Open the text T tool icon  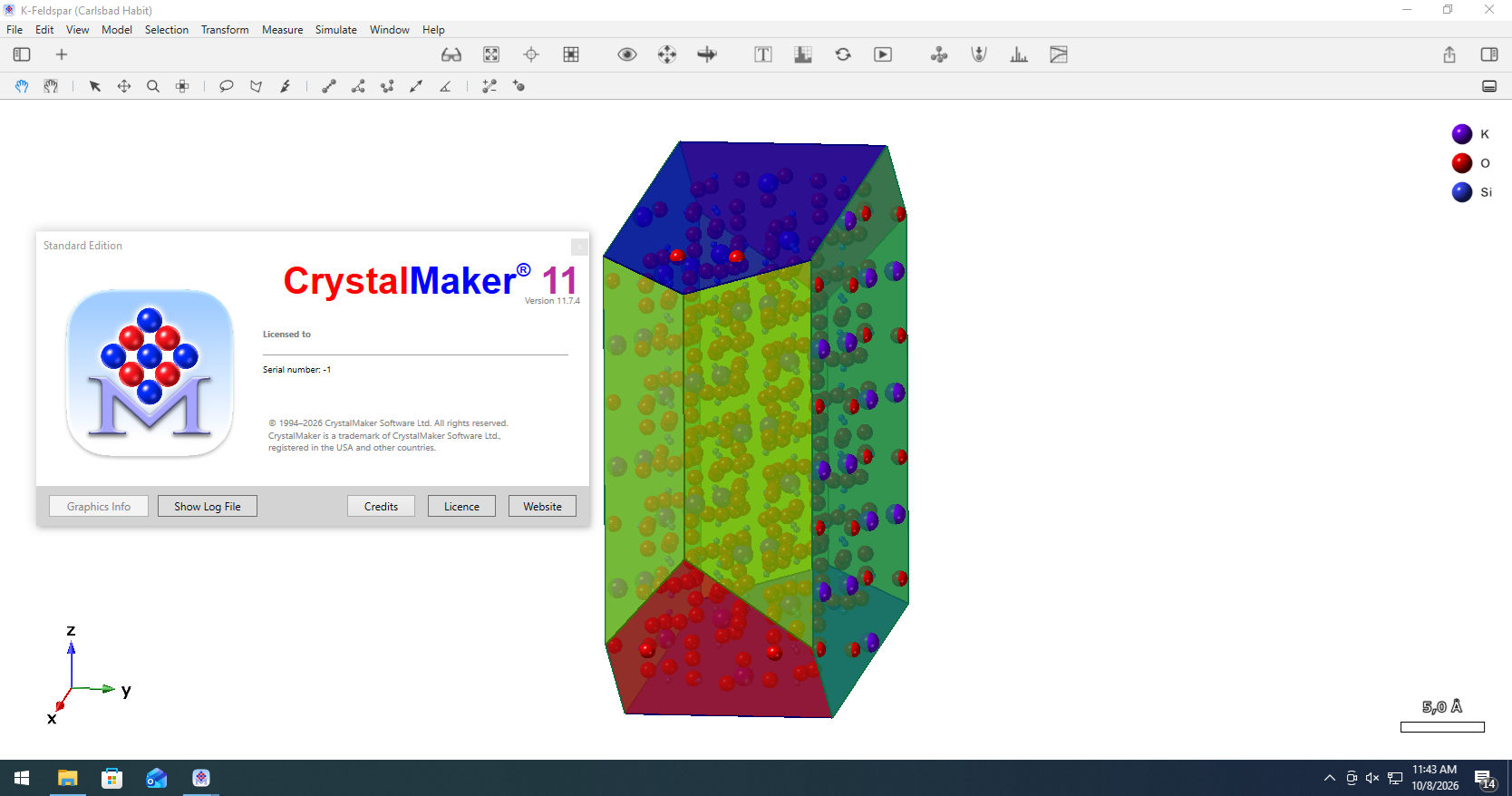tap(763, 54)
